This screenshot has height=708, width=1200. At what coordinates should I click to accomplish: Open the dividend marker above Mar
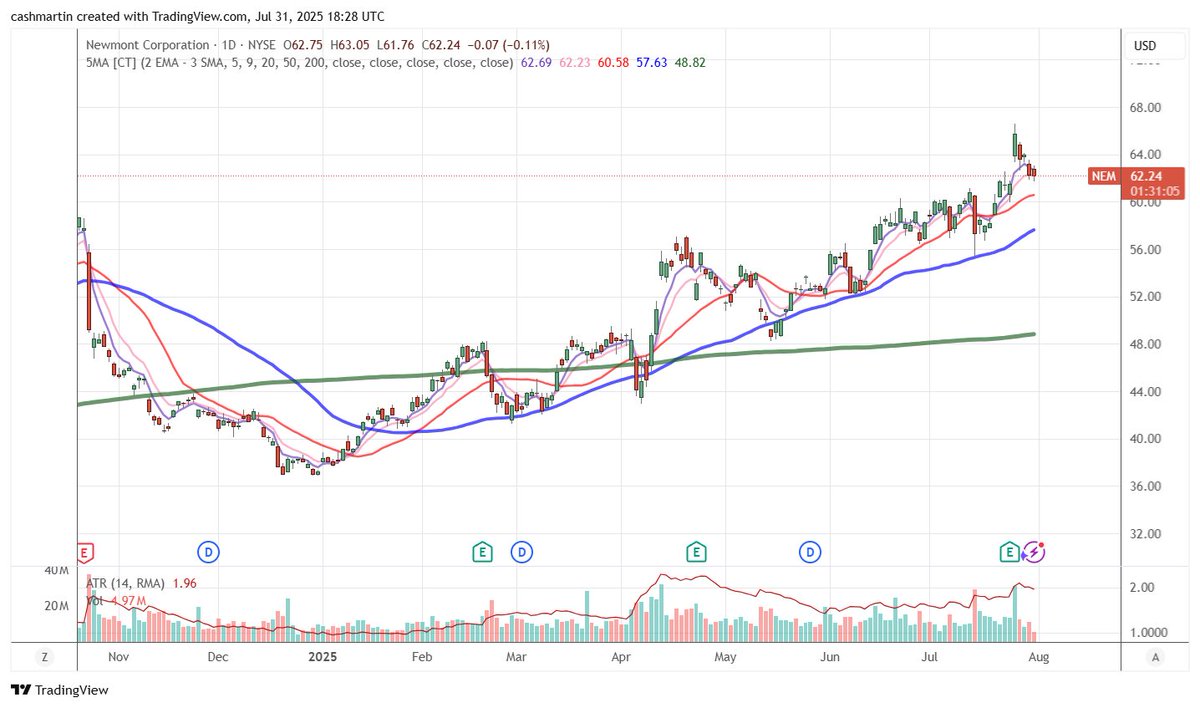tap(521, 551)
